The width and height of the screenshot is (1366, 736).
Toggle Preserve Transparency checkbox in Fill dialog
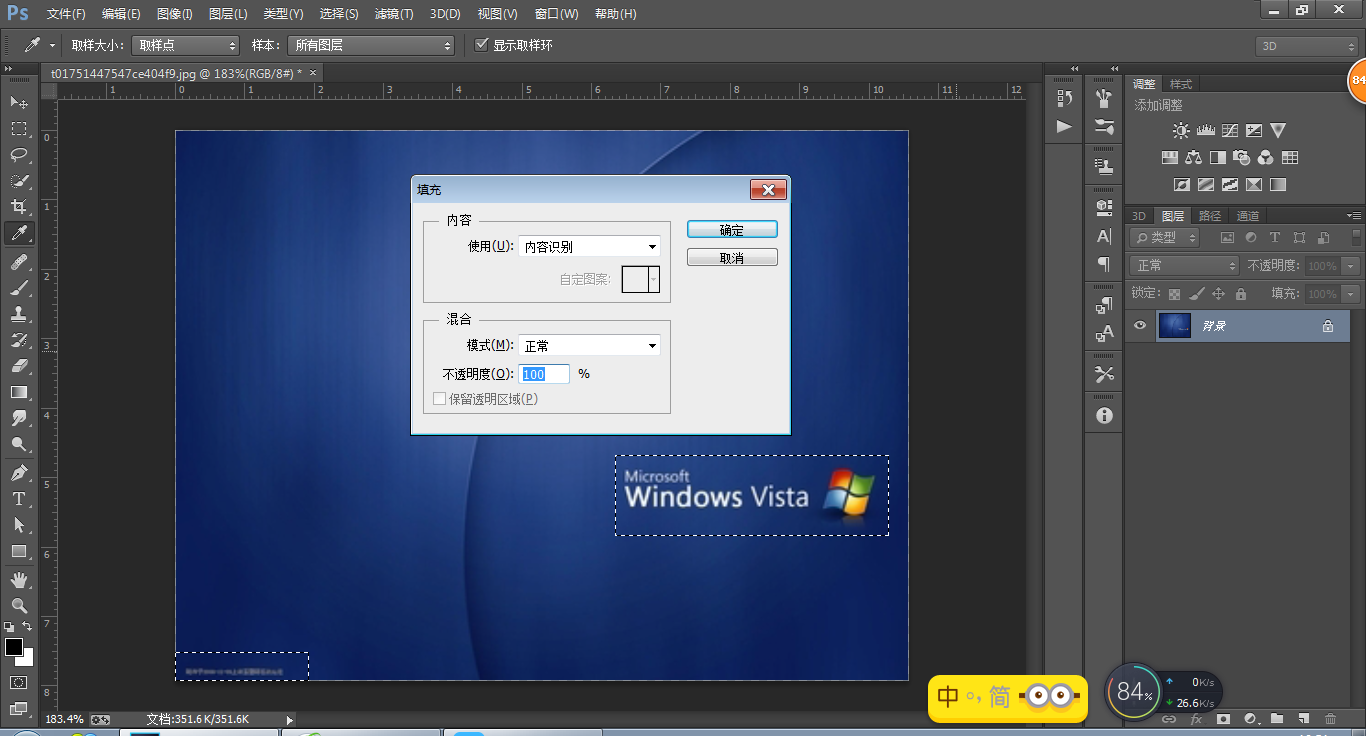(439, 399)
